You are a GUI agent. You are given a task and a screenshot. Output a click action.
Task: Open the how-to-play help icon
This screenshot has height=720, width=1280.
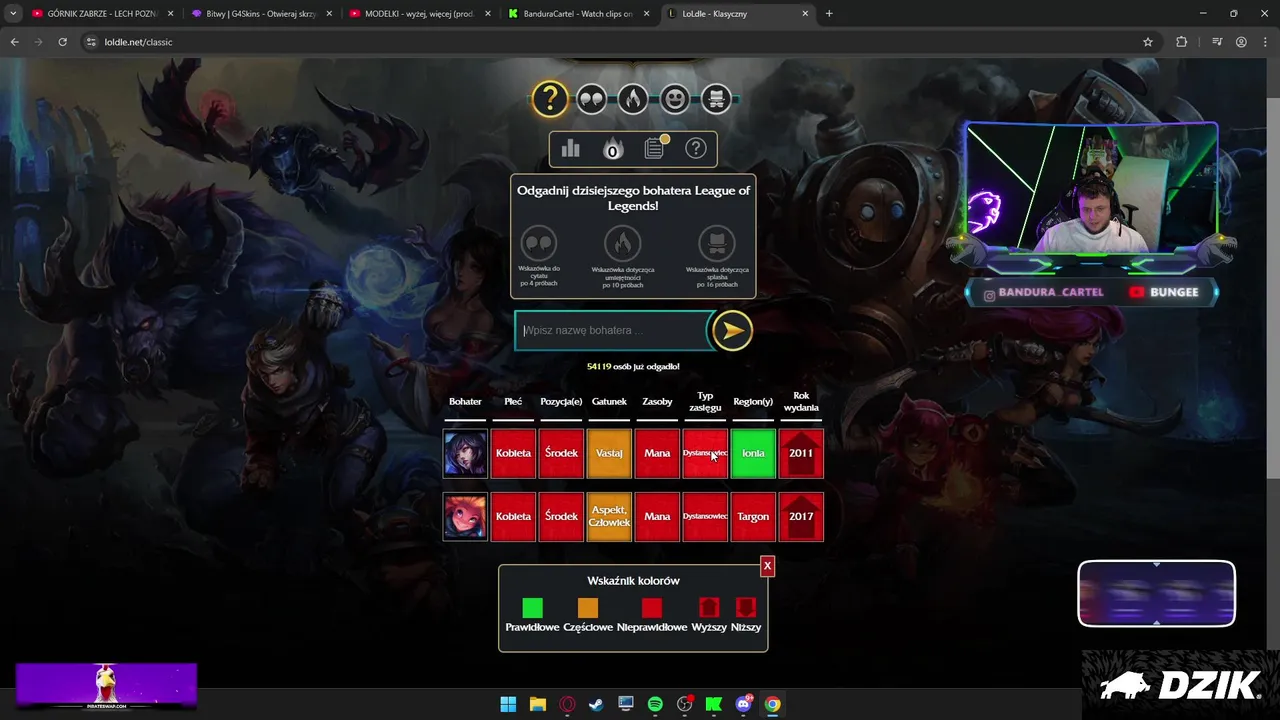pyautogui.click(x=696, y=149)
